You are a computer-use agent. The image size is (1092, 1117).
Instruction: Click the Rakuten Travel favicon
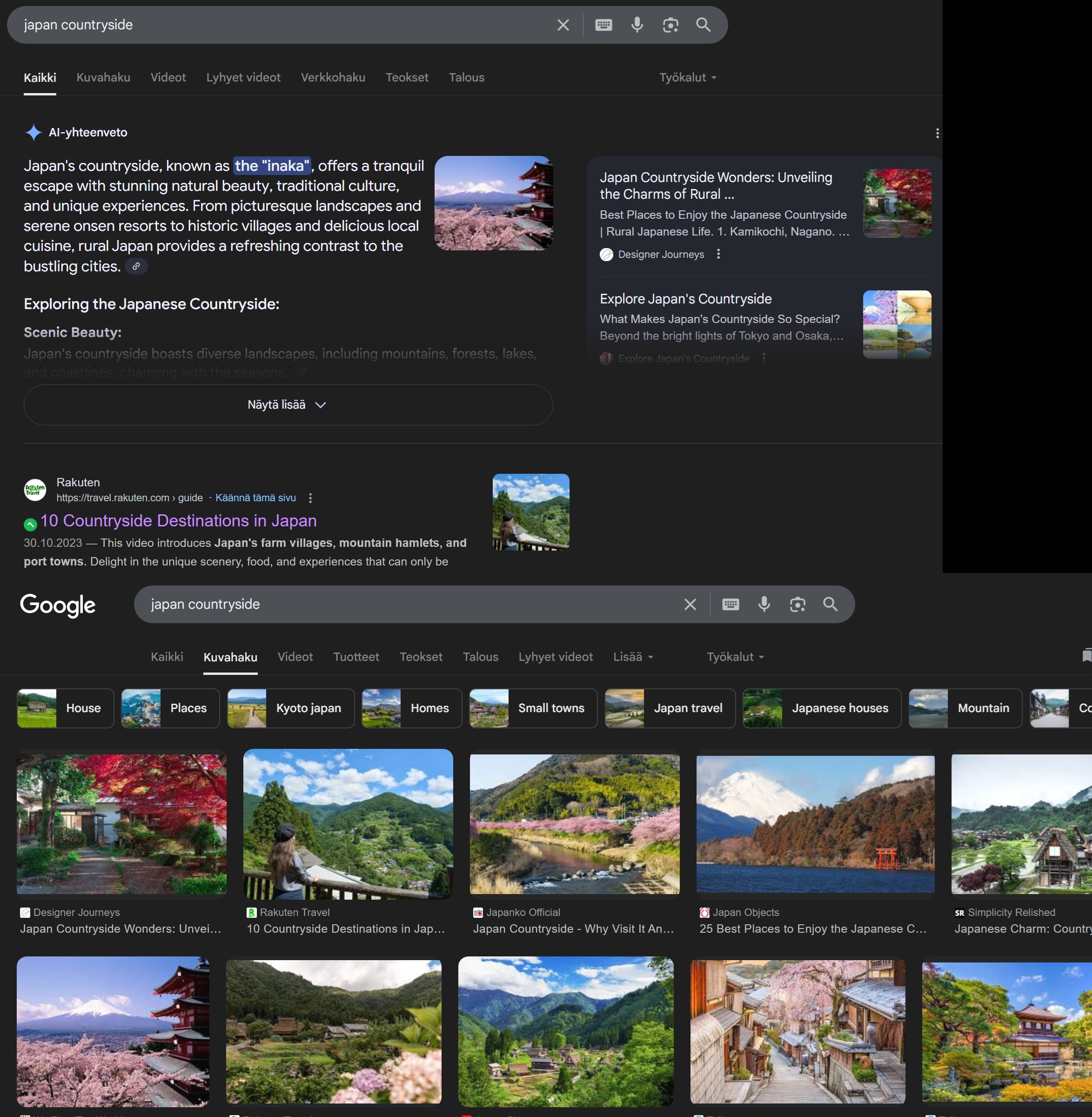click(35, 490)
